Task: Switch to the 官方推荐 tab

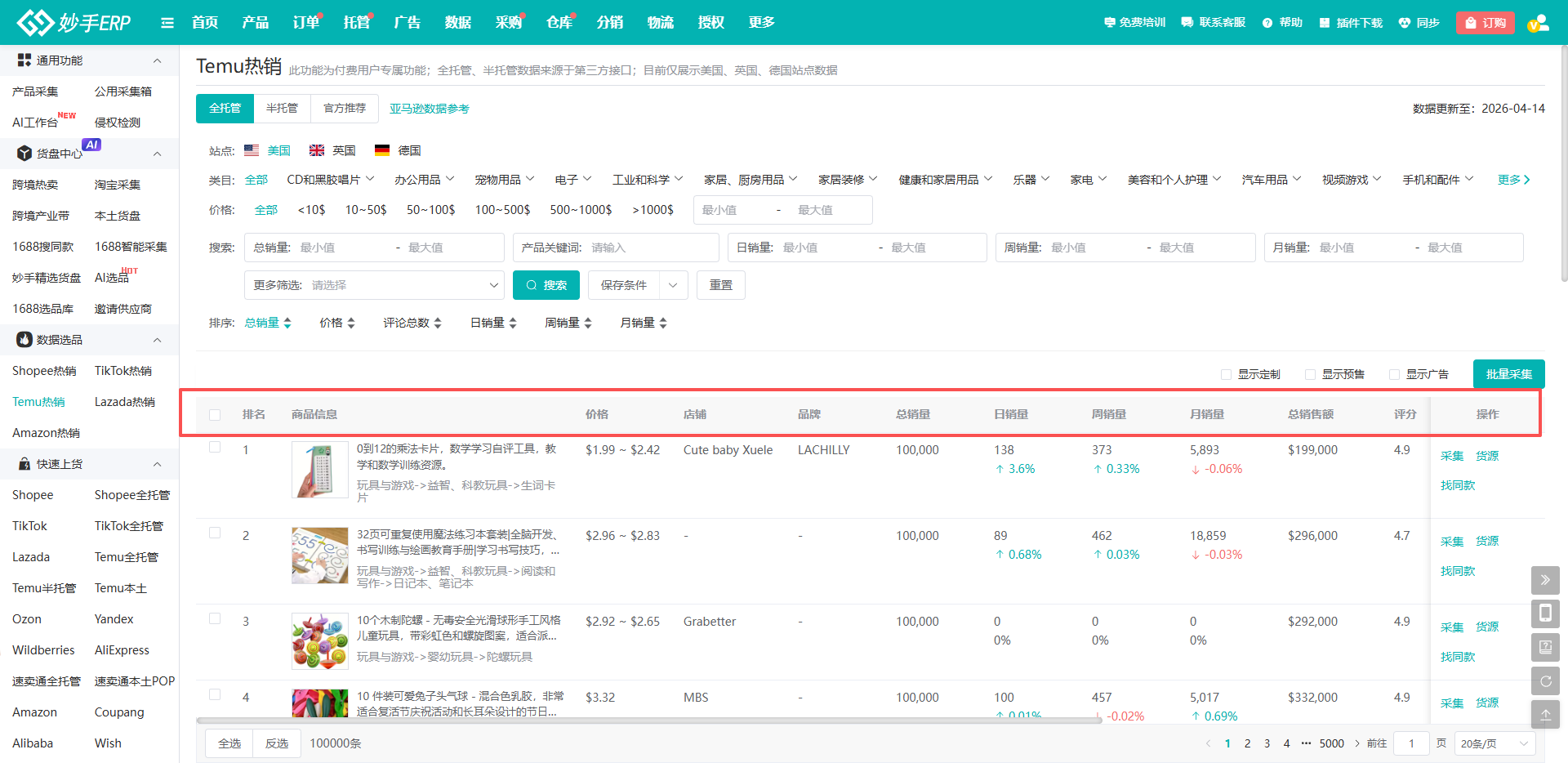Action: tap(345, 109)
